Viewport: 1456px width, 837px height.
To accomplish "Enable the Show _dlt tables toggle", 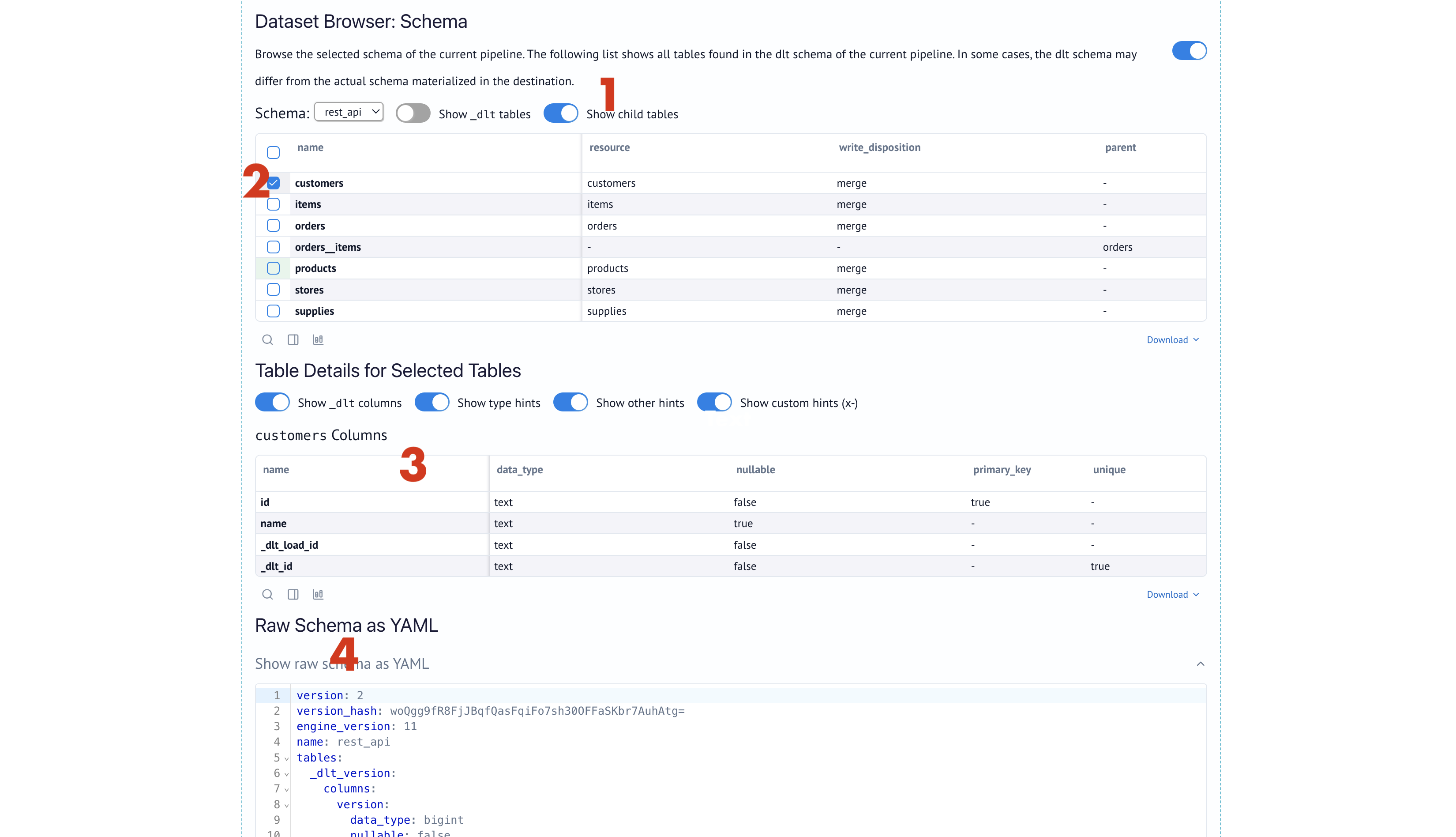I will 413,113.
